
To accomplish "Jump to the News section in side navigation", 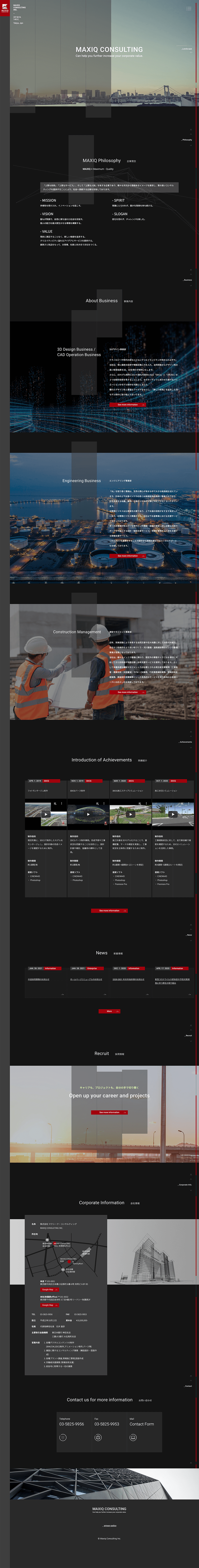I will click(189, 935).
